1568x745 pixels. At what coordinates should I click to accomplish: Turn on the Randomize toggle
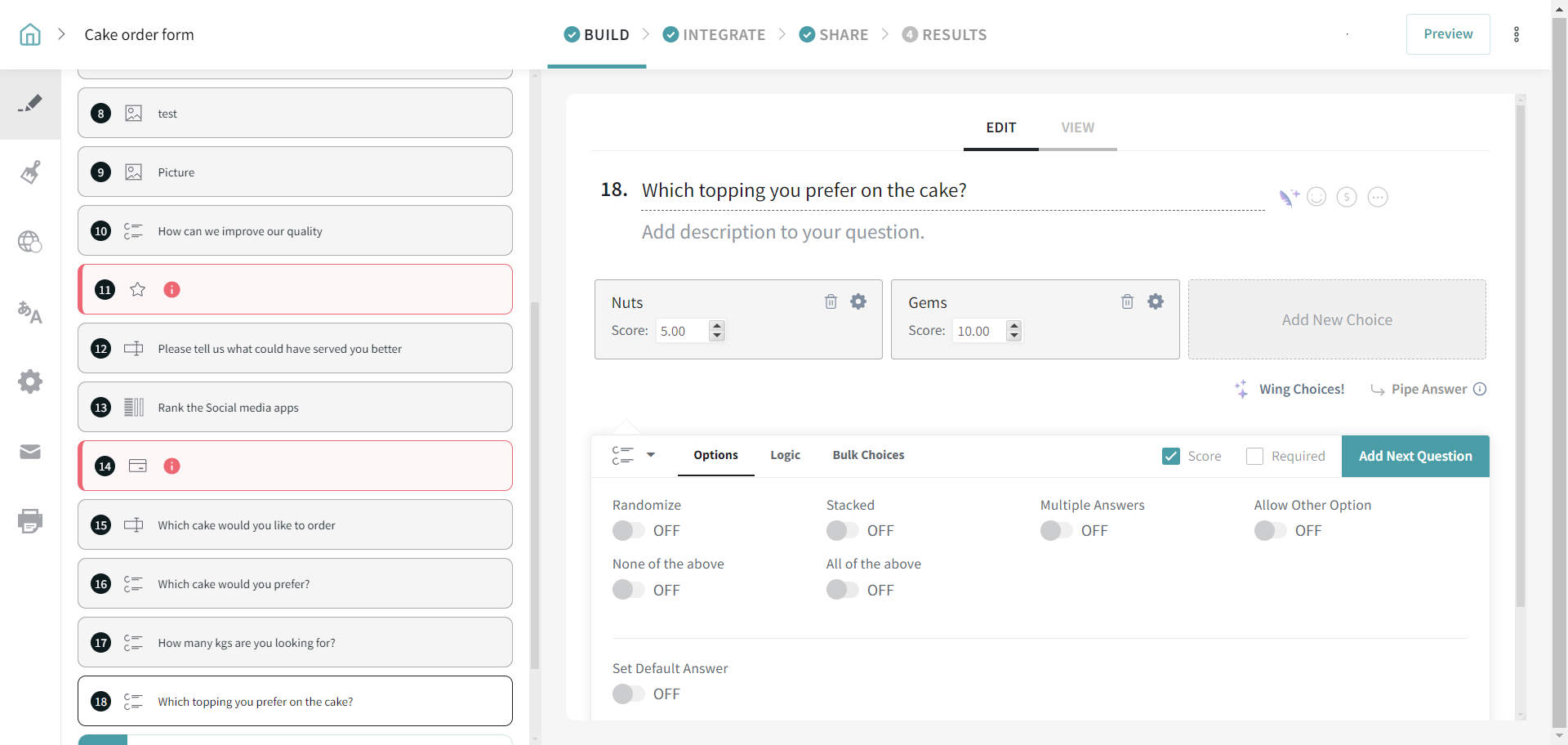(x=628, y=531)
